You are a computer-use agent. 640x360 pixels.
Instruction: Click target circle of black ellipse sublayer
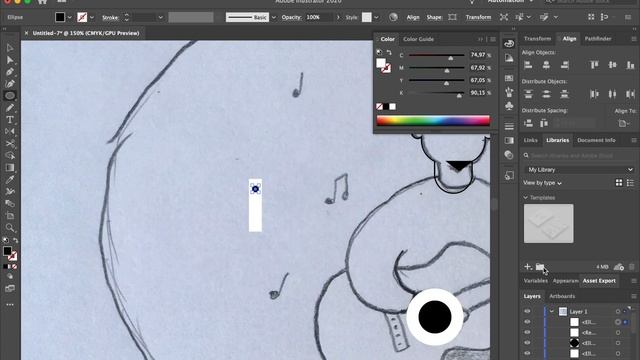tap(618, 343)
